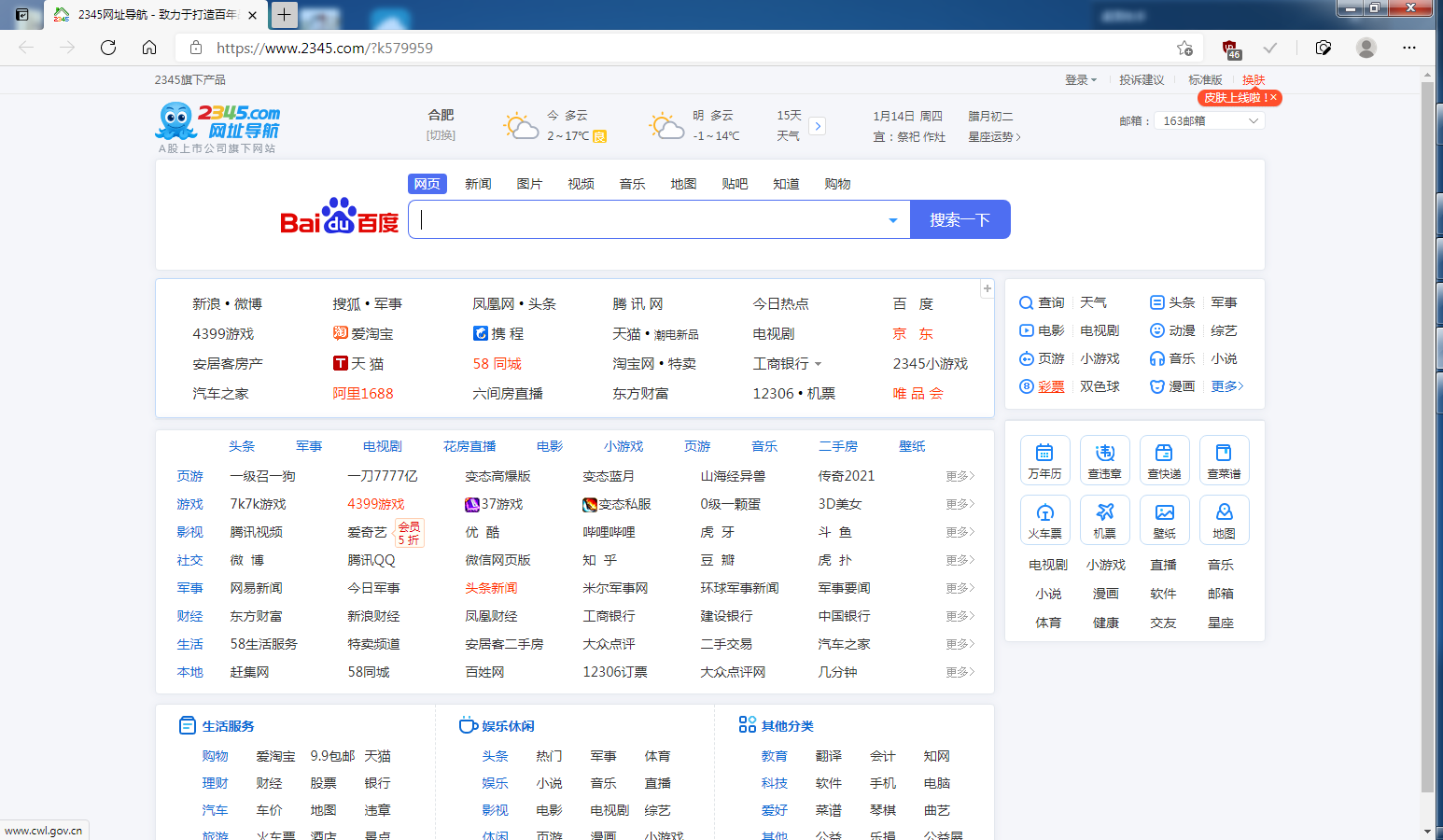
Task: Open the 登录 login dropdown
Action: tap(1081, 80)
